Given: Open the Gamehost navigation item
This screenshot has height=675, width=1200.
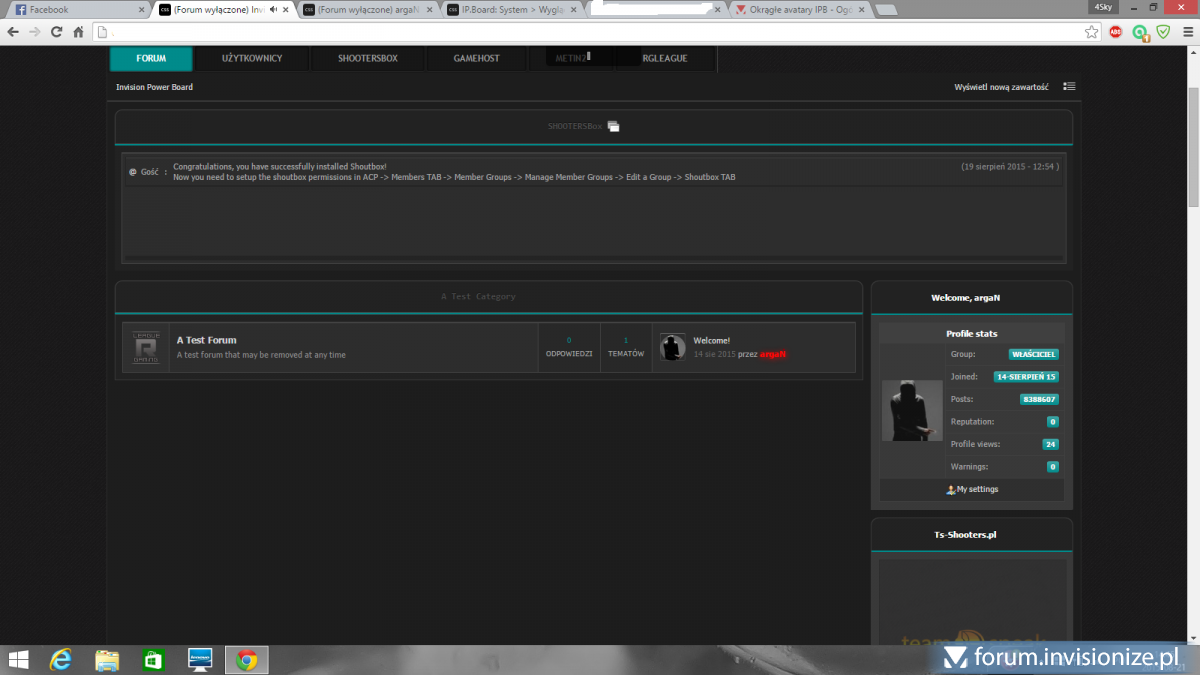Looking at the screenshot, I should (x=476, y=58).
